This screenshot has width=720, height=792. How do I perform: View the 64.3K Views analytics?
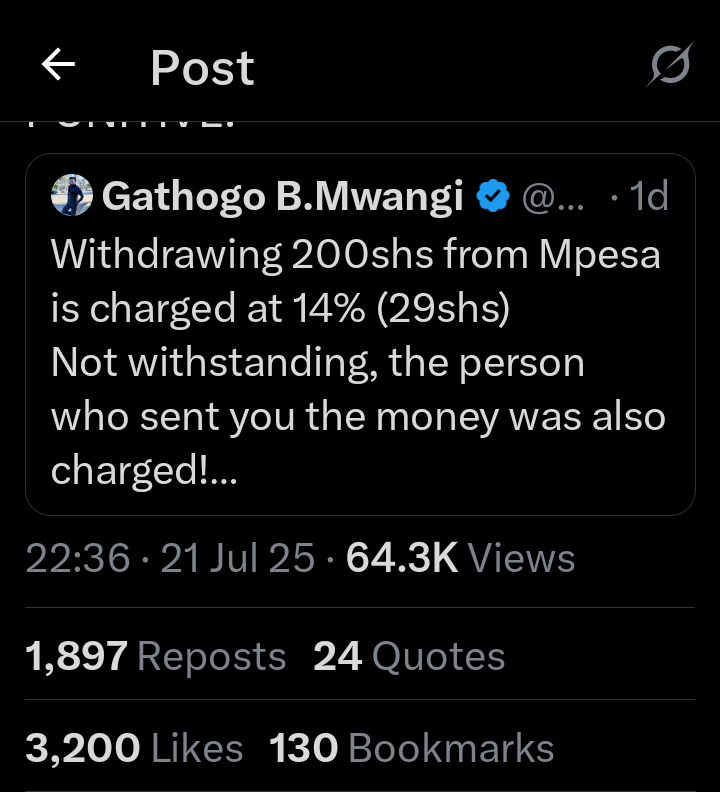tap(460, 559)
